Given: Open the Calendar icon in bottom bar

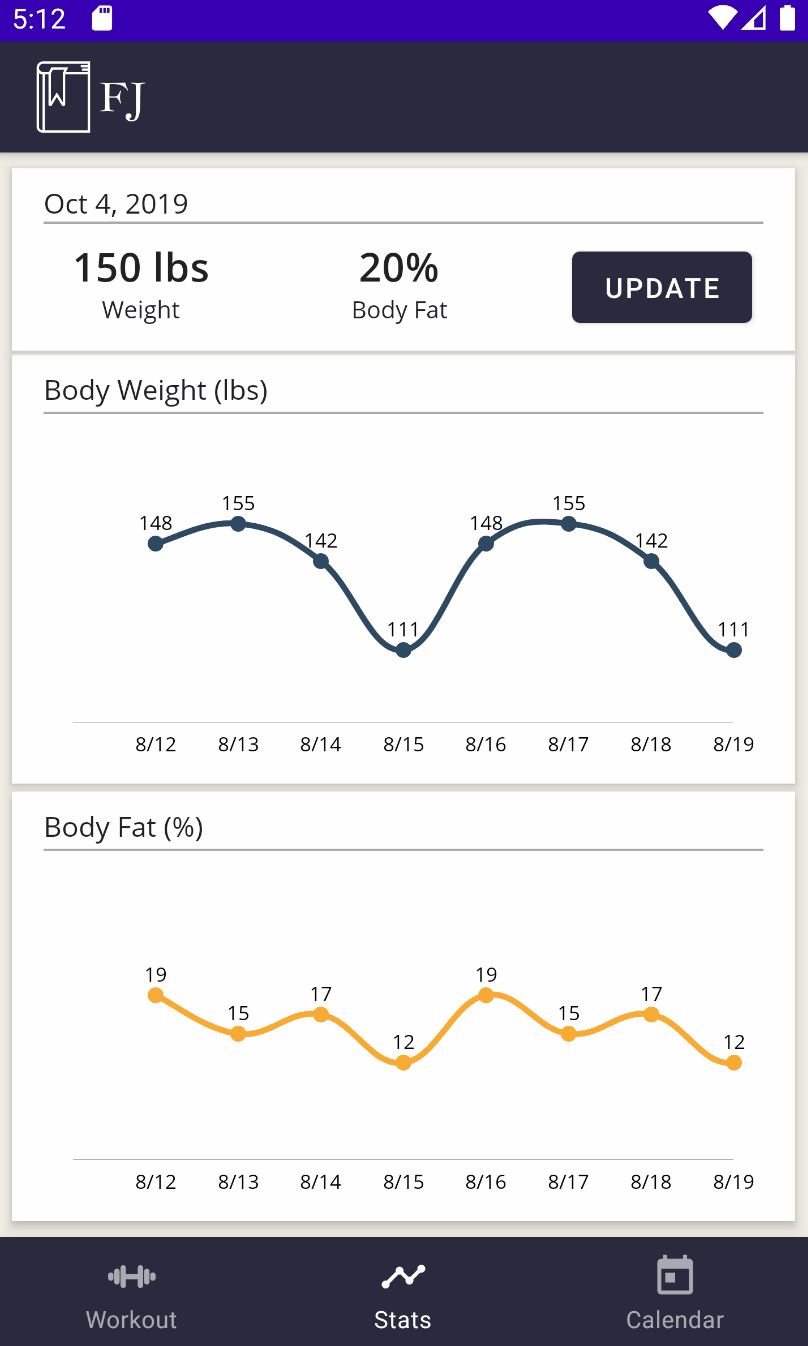Looking at the screenshot, I should coord(674,1275).
